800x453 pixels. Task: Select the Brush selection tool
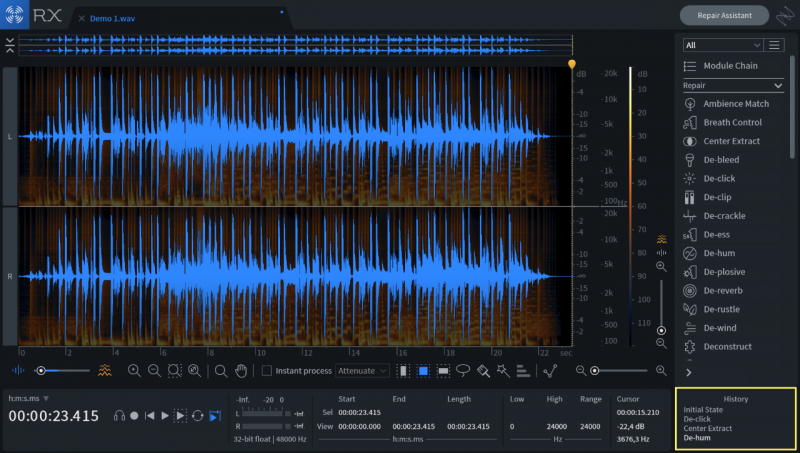point(483,371)
